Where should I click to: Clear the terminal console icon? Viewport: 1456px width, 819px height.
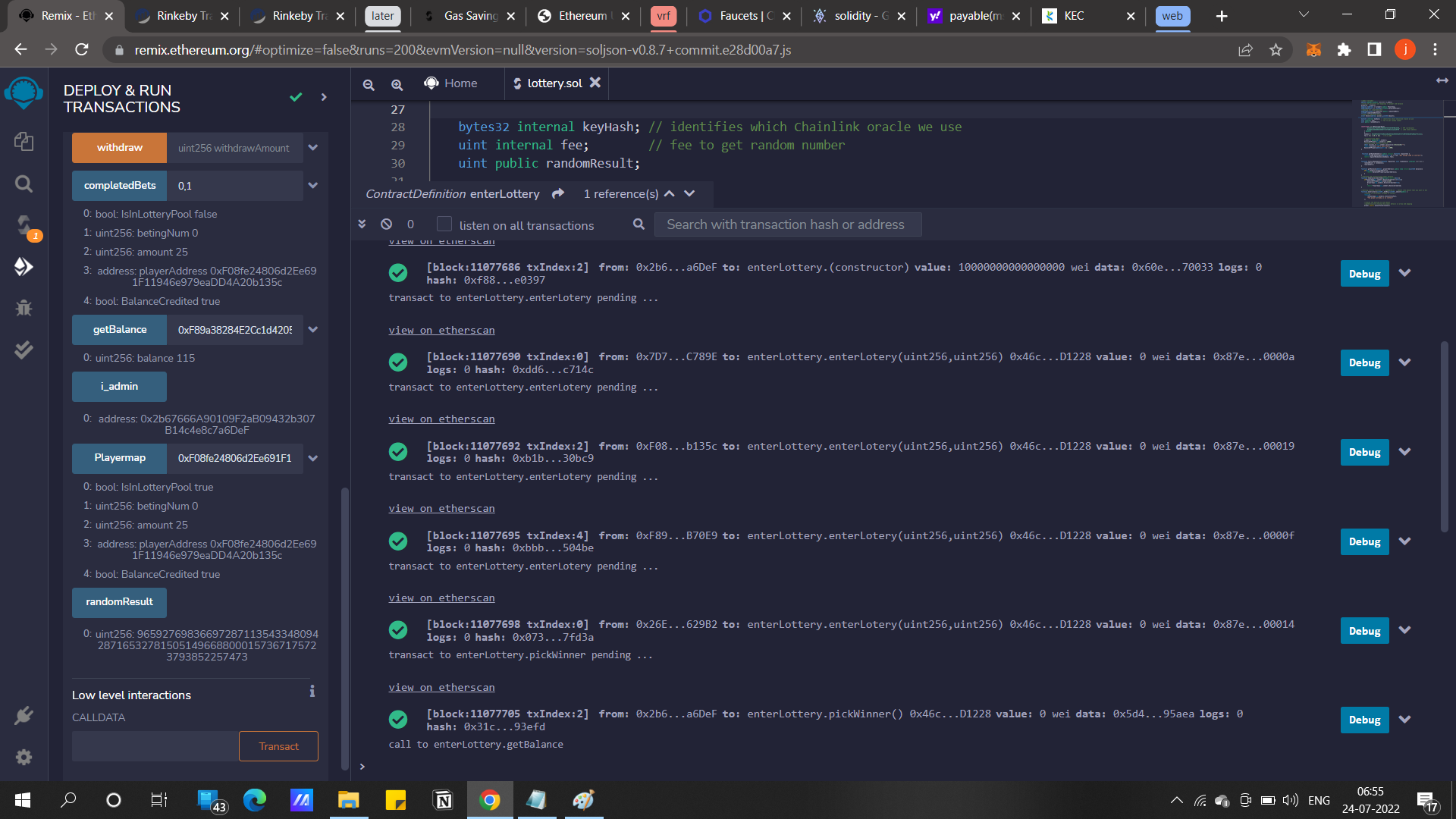tap(386, 224)
